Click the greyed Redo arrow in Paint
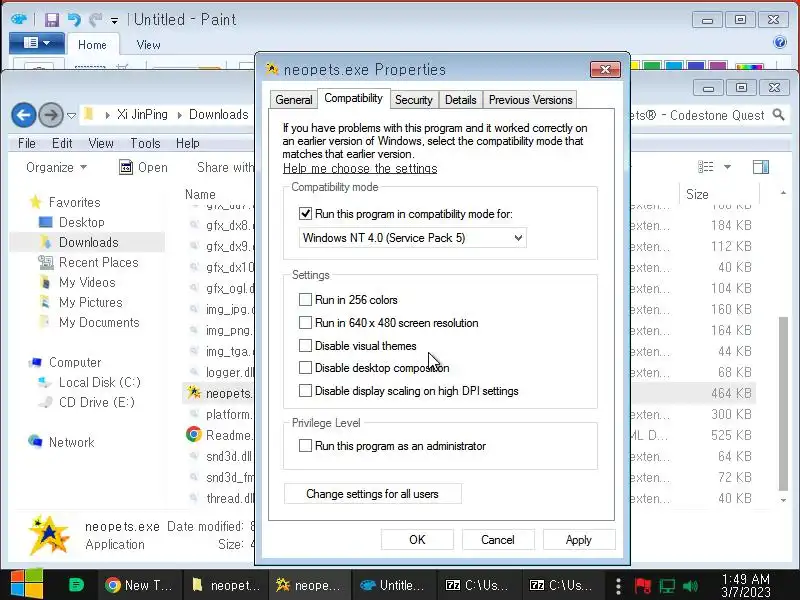This screenshot has width=800, height=600. coord(95,20)
